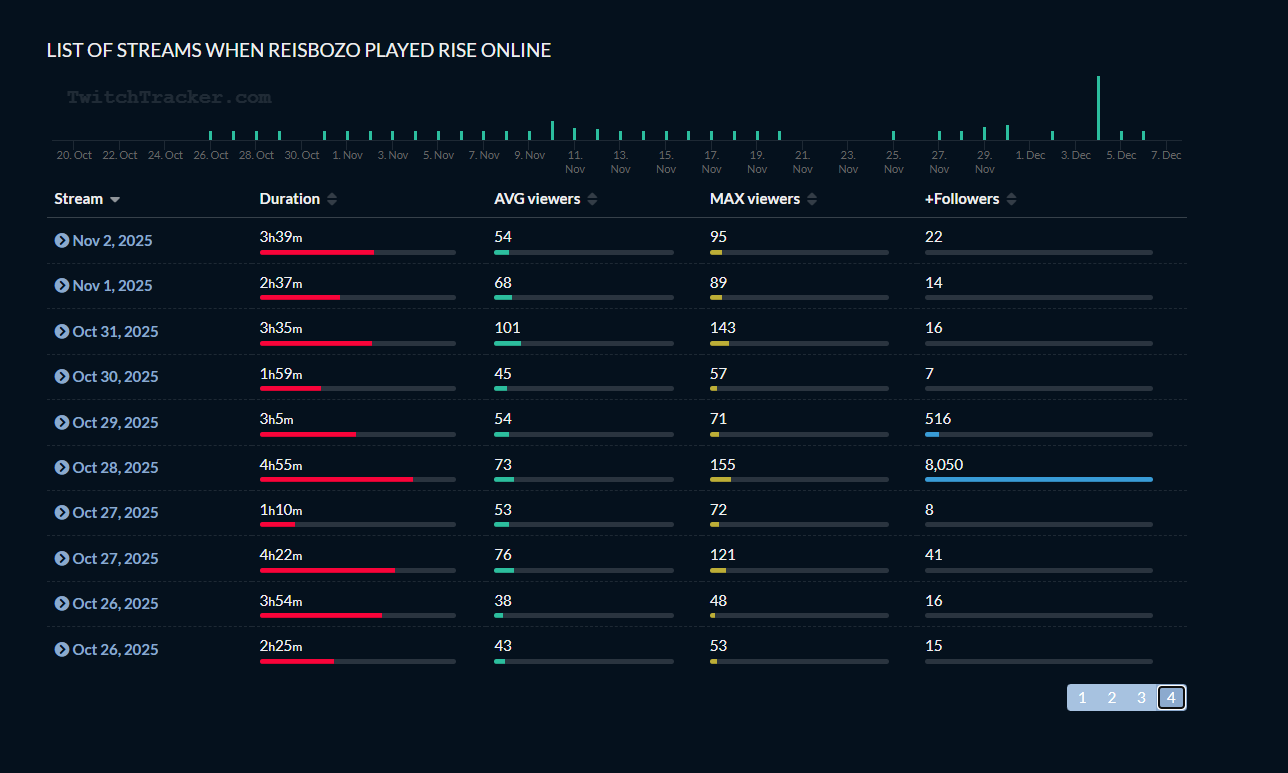
Task: Click the sort caret next to Stream header
Action: click(115, 200)
